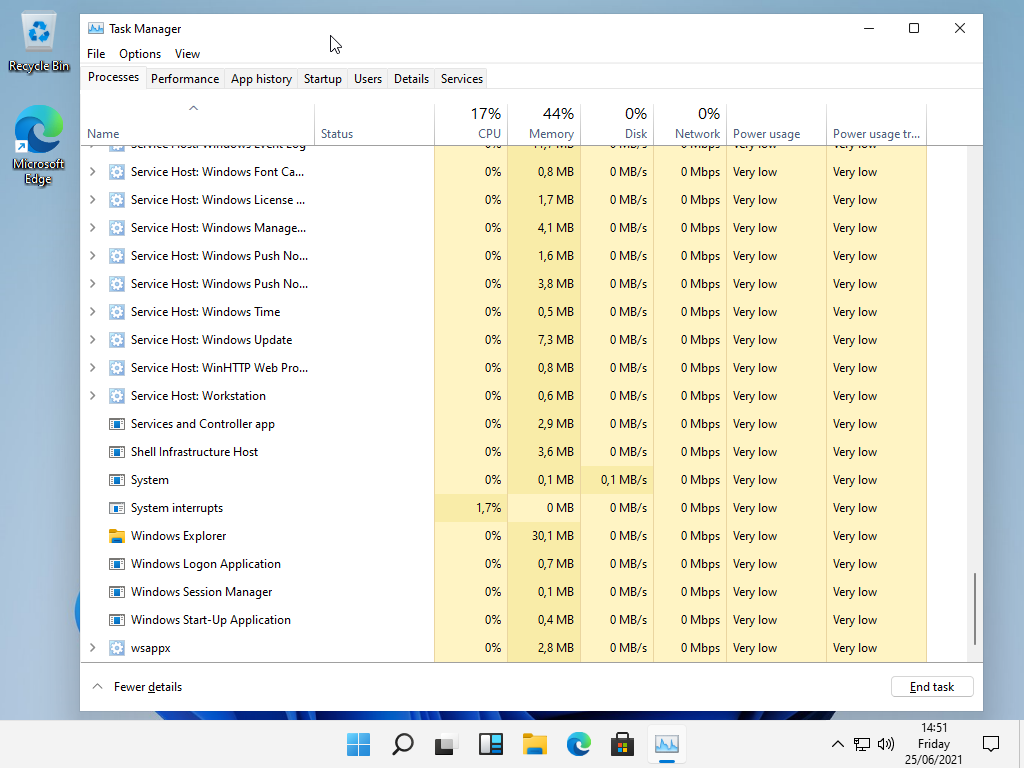Click the Windows Start button
Image resolution: width=1024 pixels, height=768 pixels.
[358, 744]
